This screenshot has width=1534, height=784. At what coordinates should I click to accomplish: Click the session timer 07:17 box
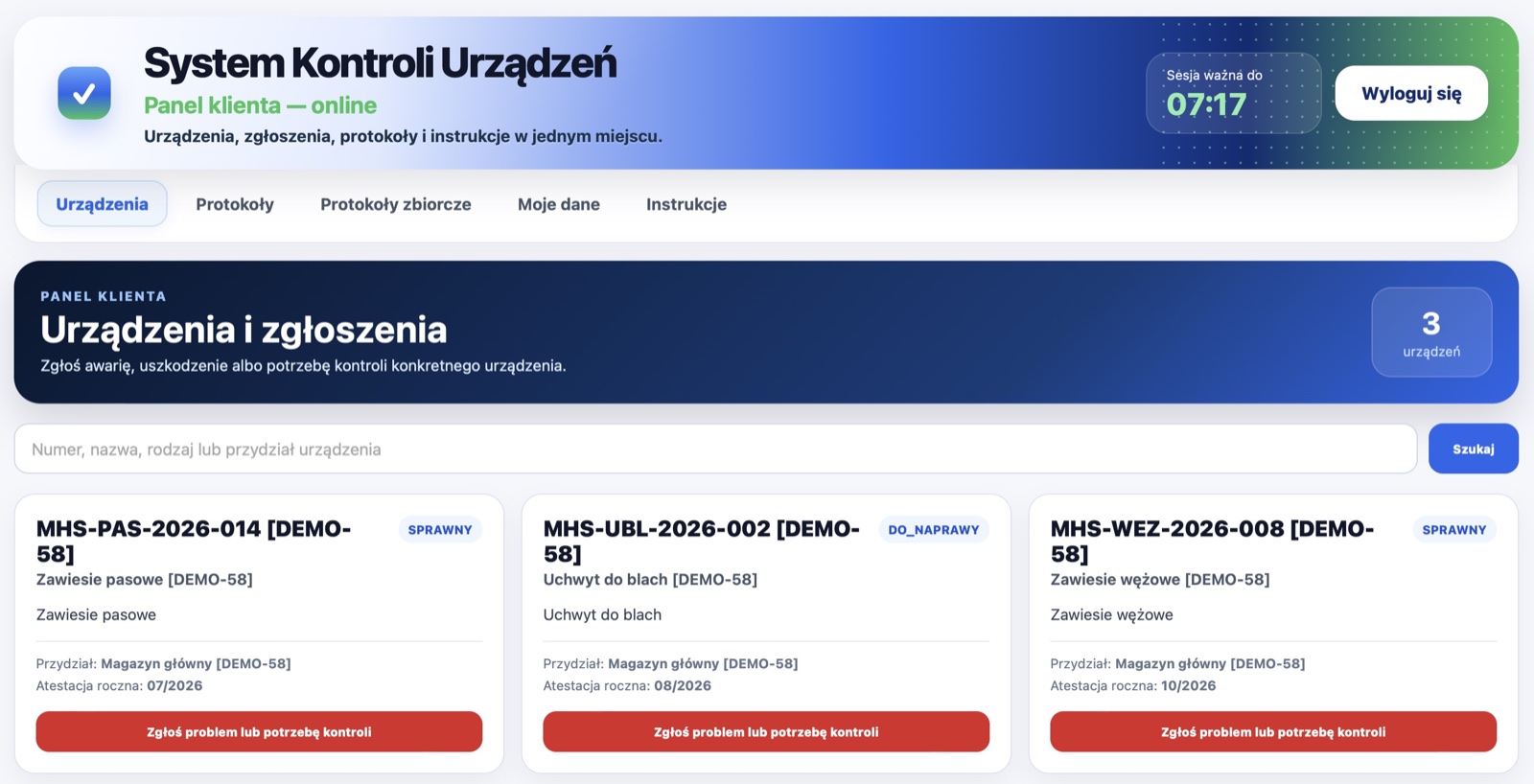point(1233,93)
